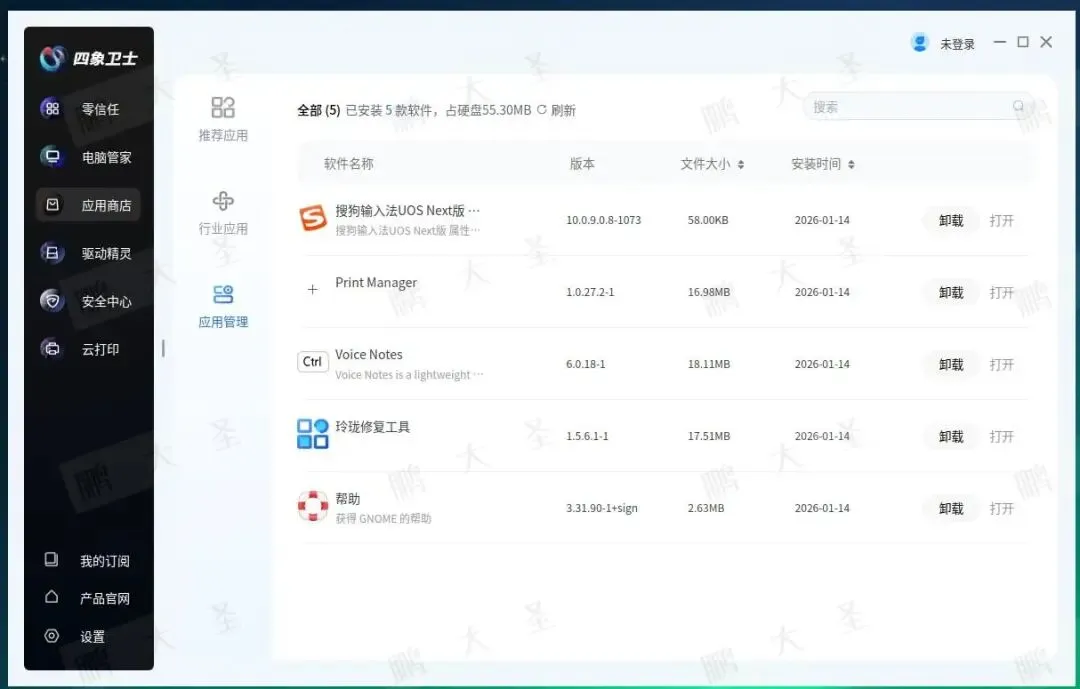The width and height of the screenshot is (1080, 689).
Task: Click the Voice Notes Ctrl icon
Action: (x=313, y=362)
